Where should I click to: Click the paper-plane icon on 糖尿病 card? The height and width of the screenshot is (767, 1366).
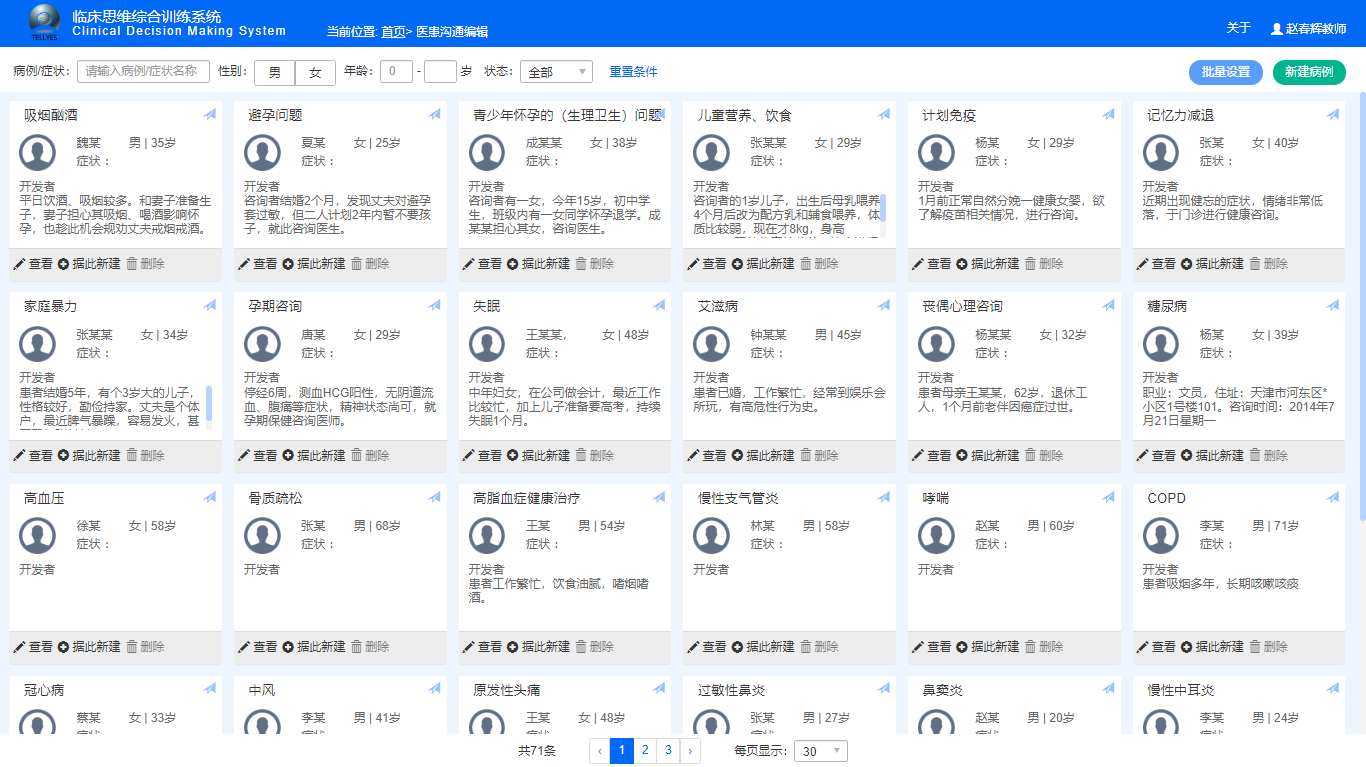tap(1333, 306)
